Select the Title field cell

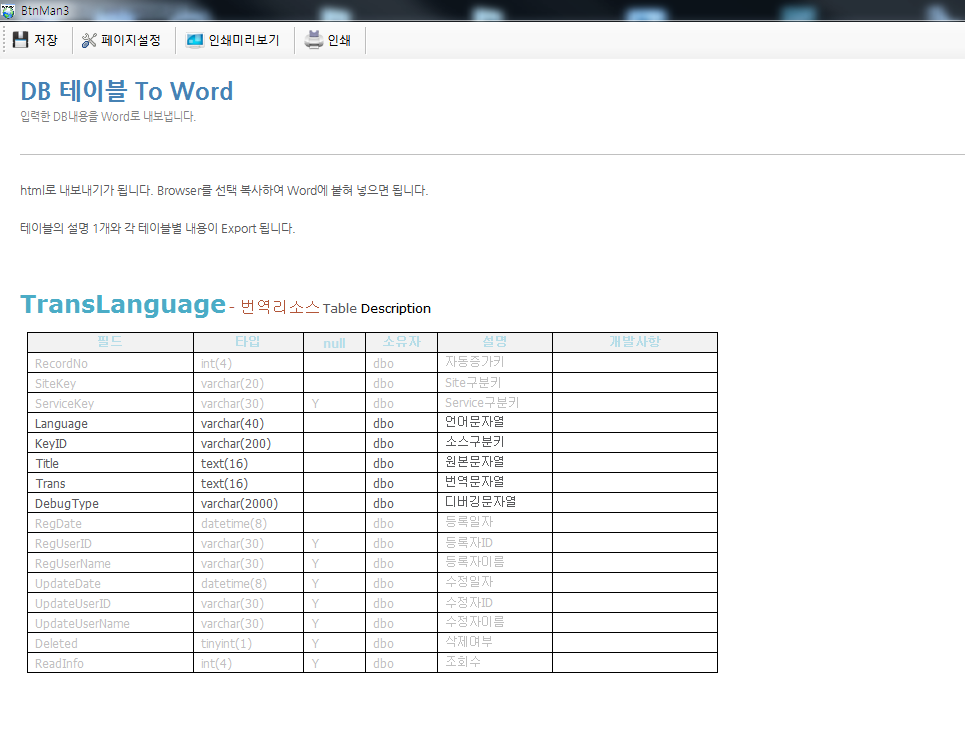pyautogui.click(x=110, y=463)
